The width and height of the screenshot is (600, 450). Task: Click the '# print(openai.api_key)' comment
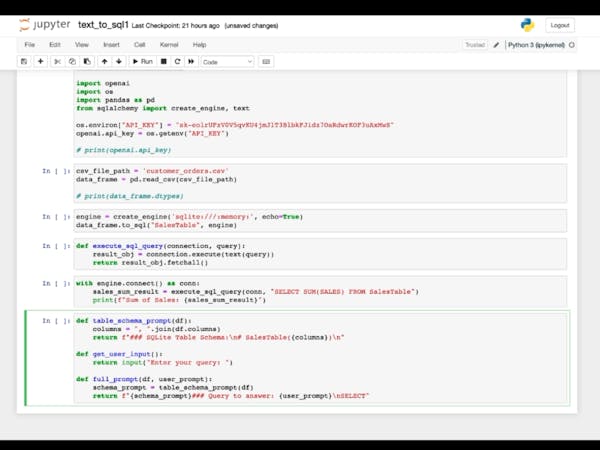123,150
